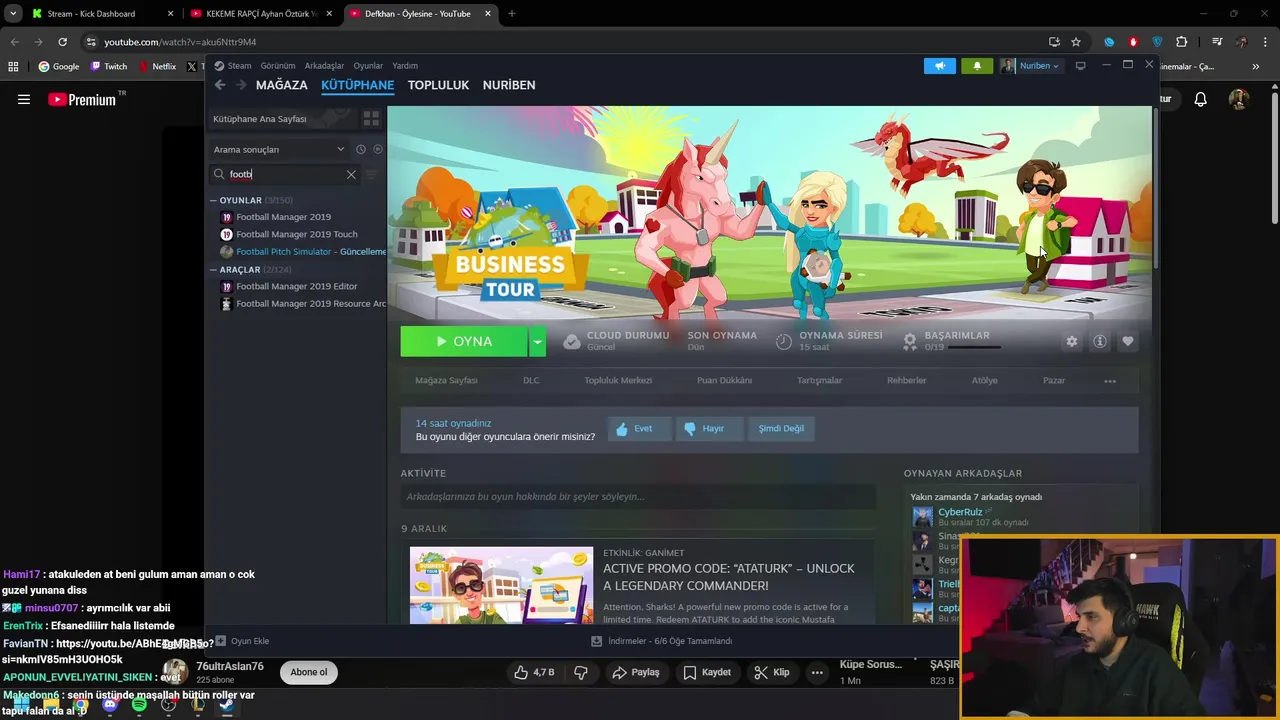Open Steam announcements megaphone button
This screenshot has width=1280, height=720.
940,66
